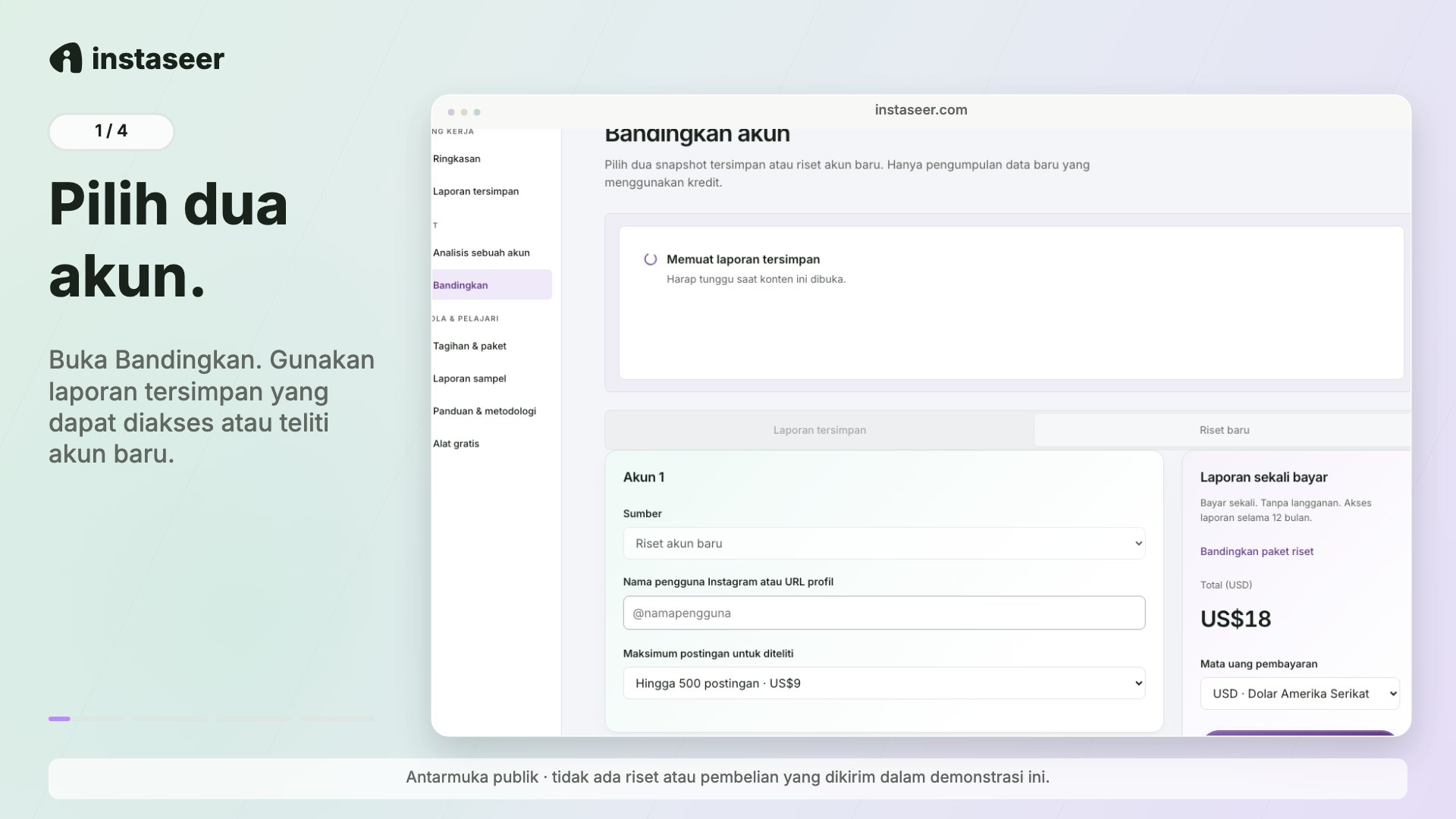Switch to the Laporan tersimpan tab
The height and width of the screenshot is (819, 1456).
(x=820, y=430)
